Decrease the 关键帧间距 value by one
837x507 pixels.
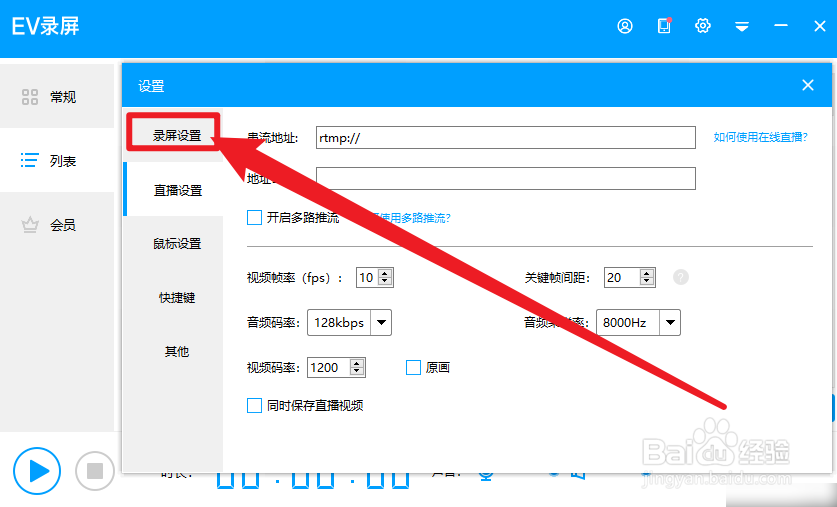[x=647, y=281]
